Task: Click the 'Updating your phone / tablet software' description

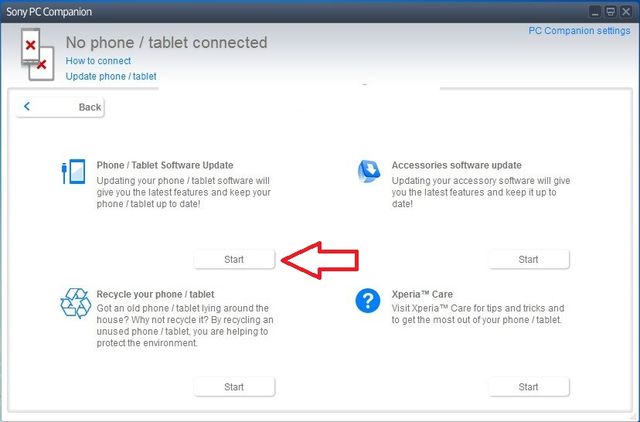Action: tap(184, 192)
